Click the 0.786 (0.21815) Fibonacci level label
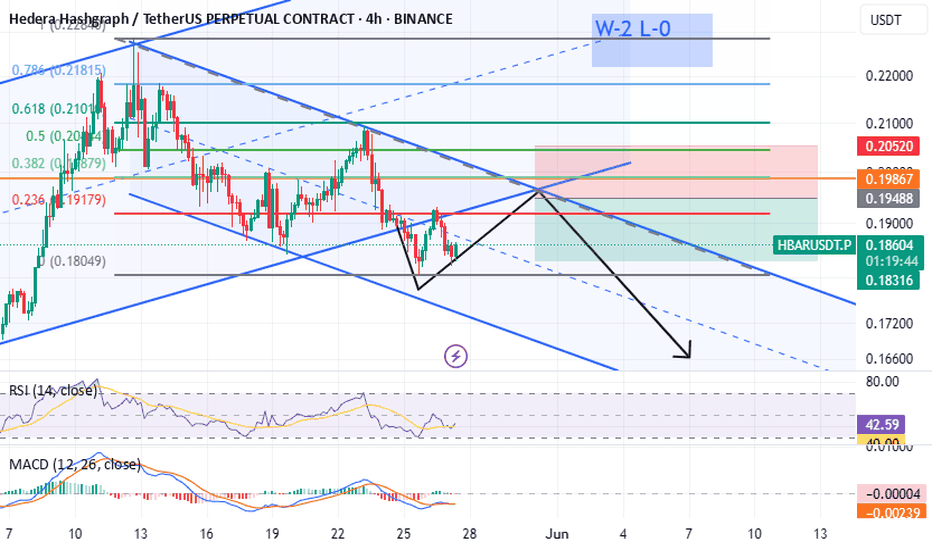Viewport: 932px width, 550px height. pyautogui.click(x=59, y=70)
